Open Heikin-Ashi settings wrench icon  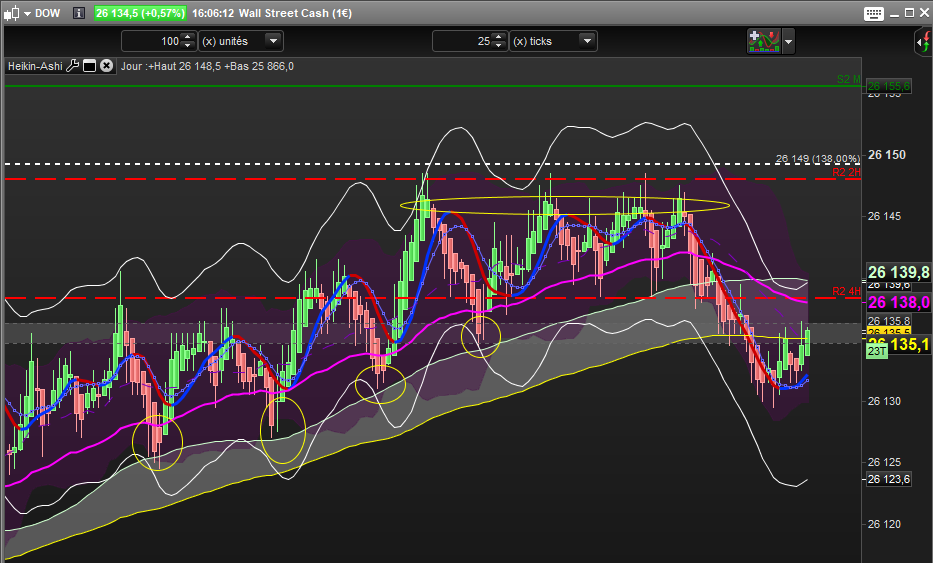(73, 65)
